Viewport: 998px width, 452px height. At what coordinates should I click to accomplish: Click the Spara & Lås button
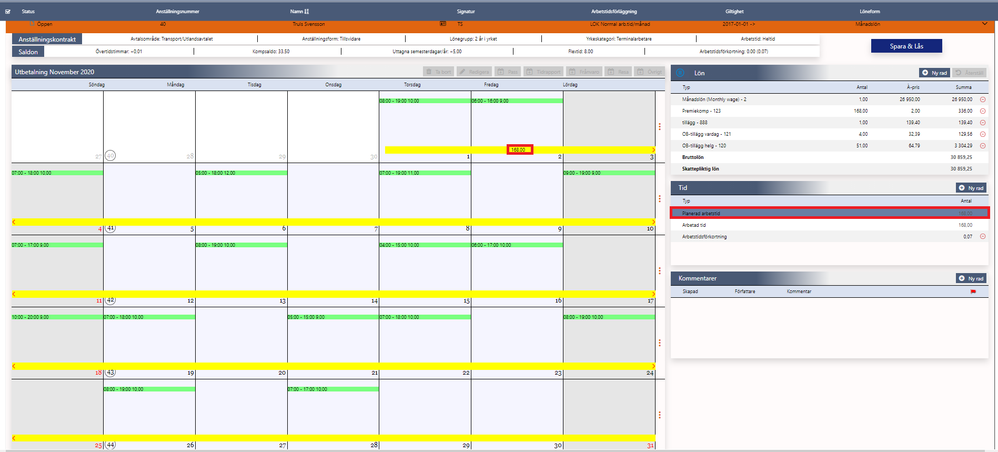coord(906,46)
